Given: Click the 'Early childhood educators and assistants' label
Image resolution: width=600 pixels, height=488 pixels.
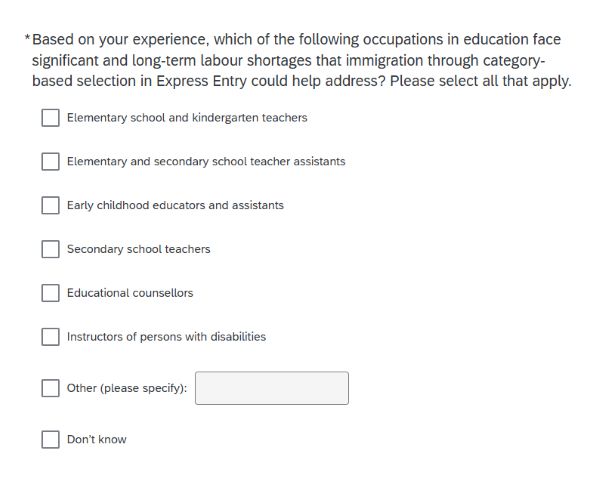Looking at the screenshot, I should tap(175, 205).
